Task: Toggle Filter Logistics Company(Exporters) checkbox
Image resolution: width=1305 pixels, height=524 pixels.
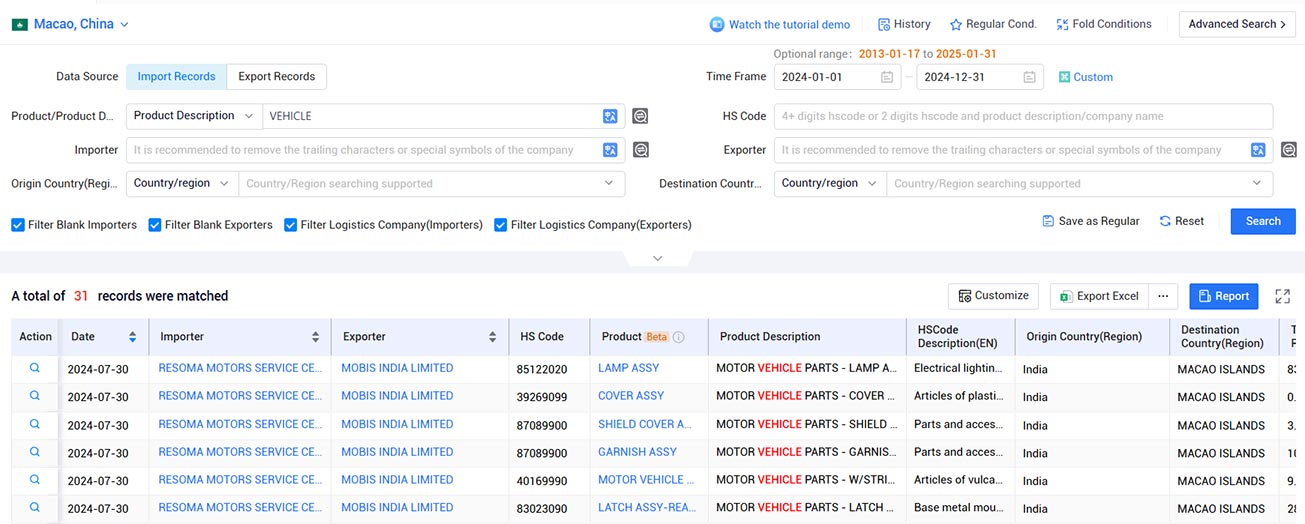Action: click(501, 225)
